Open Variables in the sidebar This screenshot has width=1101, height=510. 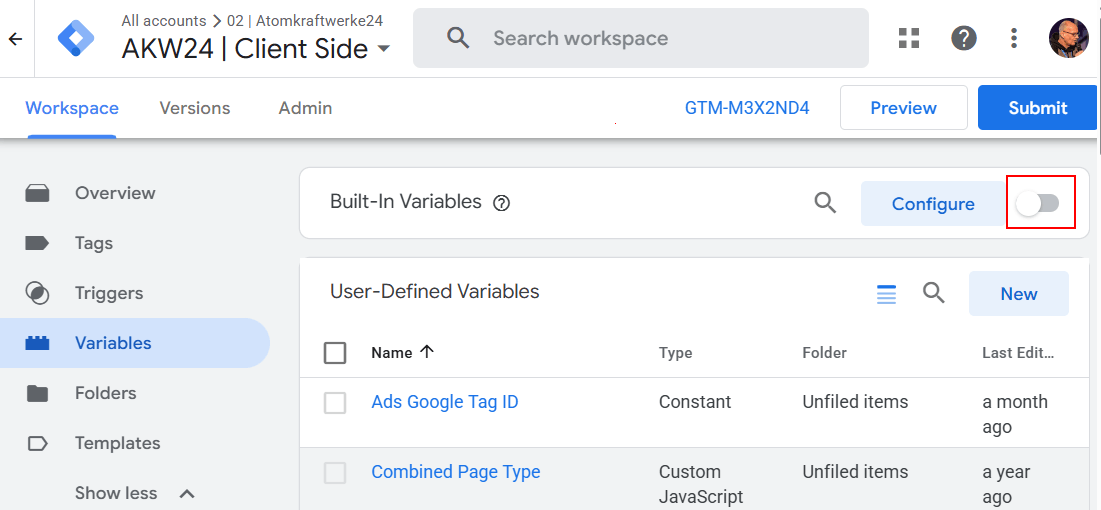(135, 343)
